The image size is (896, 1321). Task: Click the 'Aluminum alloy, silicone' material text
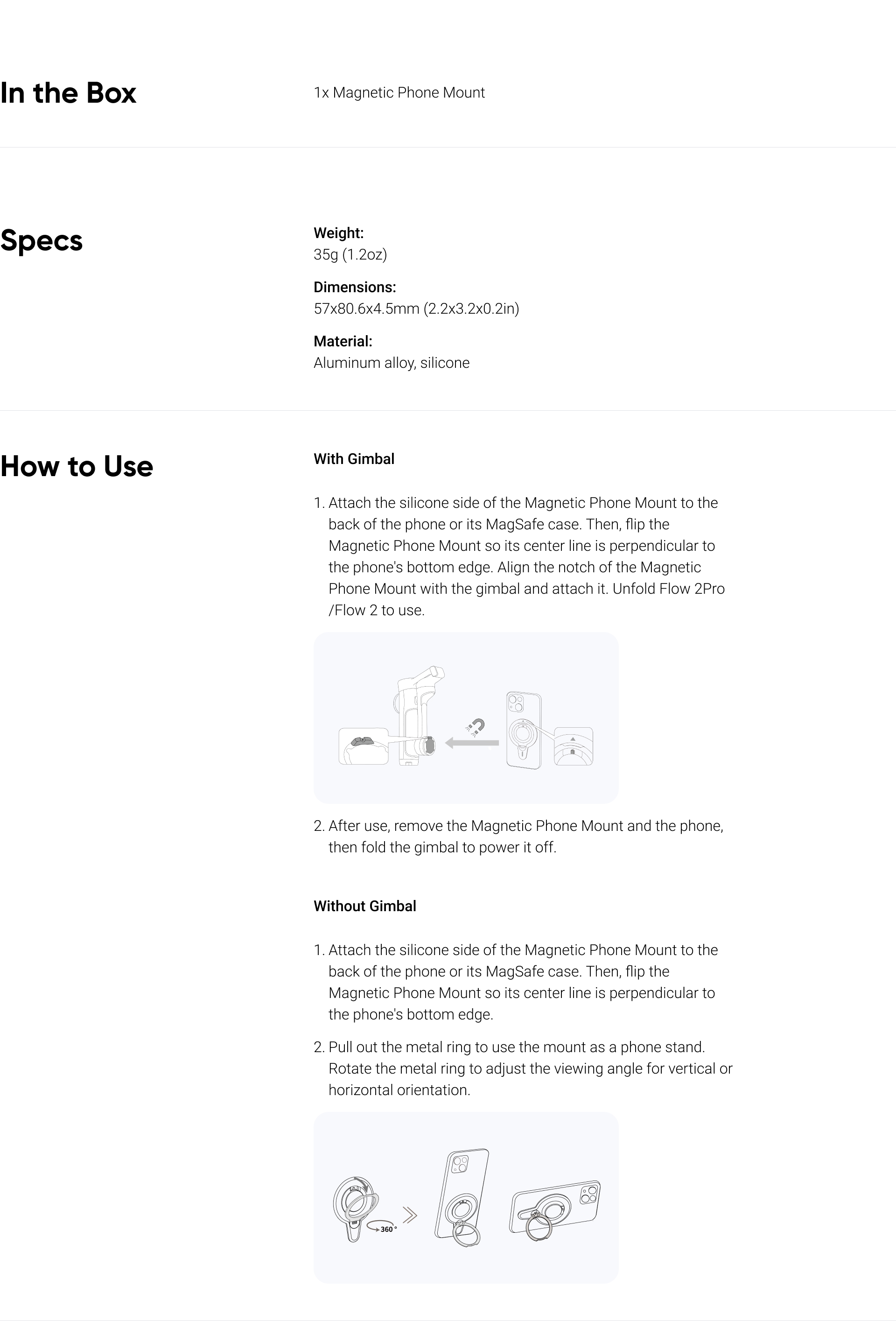[x=392, y=363]
